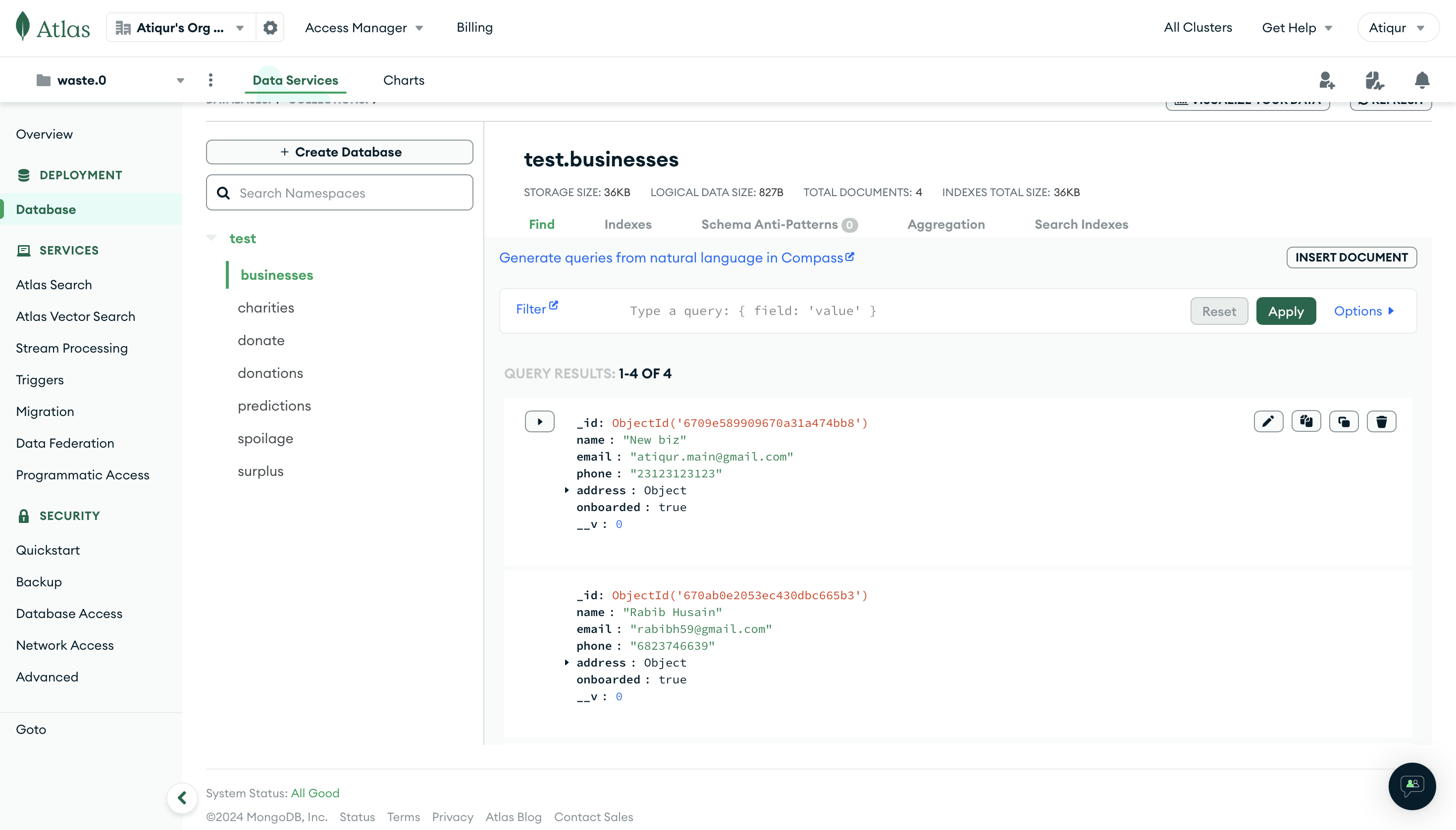Open Schema Anti-Patterns tab
This screenshot has width=1456, height=830.
point(779,224)
